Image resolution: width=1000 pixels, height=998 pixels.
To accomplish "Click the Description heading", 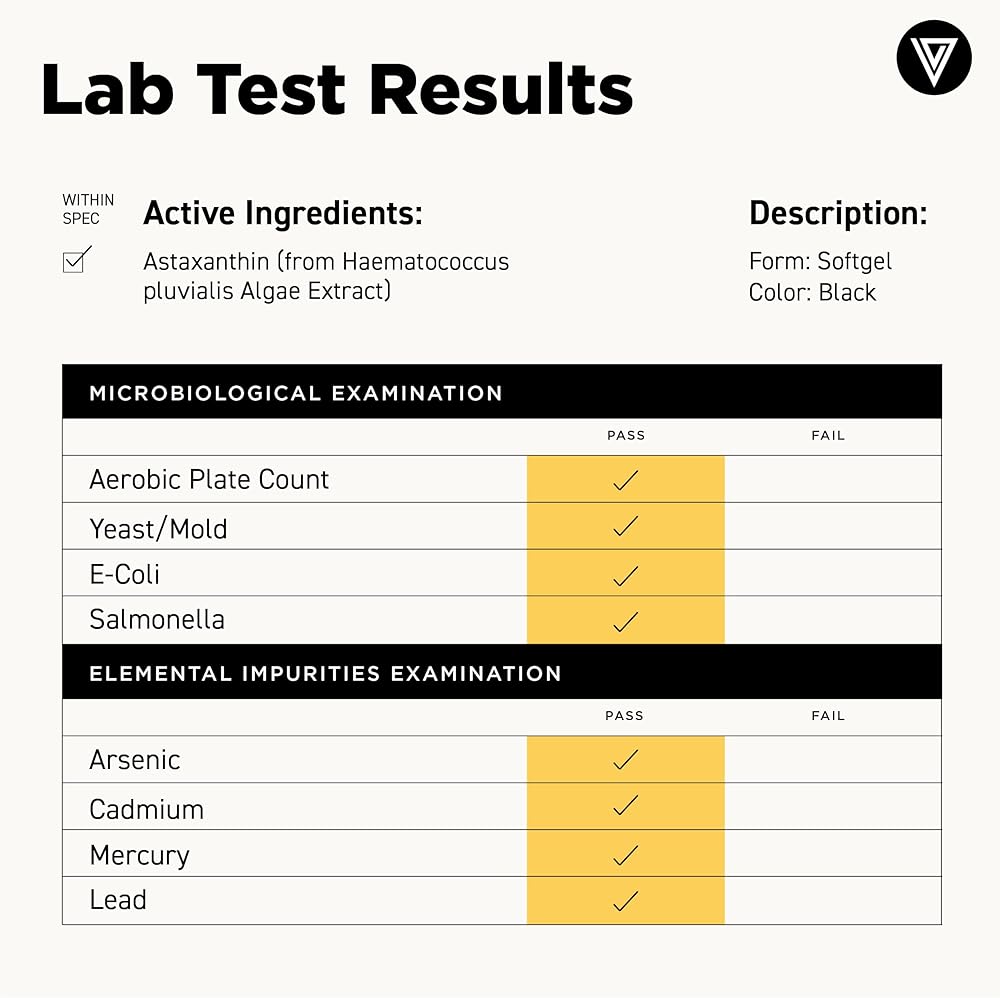I will point(838,213).
